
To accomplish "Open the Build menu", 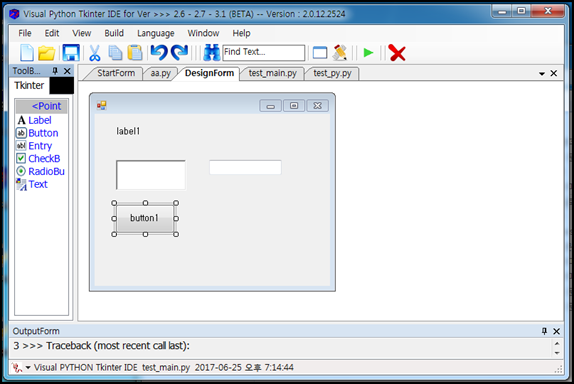I will point(114,33).
